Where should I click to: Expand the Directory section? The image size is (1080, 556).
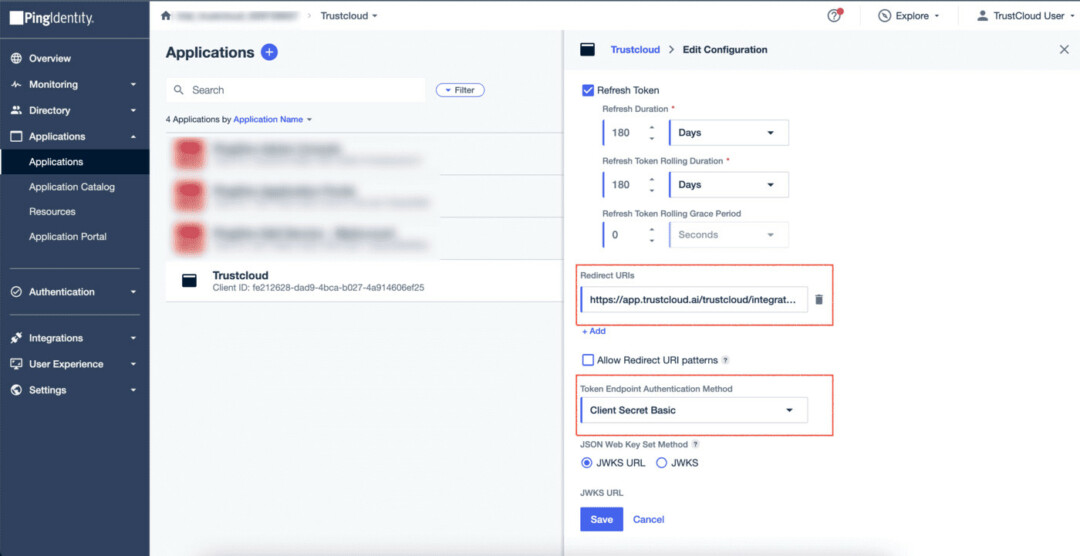click(x=134, y=110)
